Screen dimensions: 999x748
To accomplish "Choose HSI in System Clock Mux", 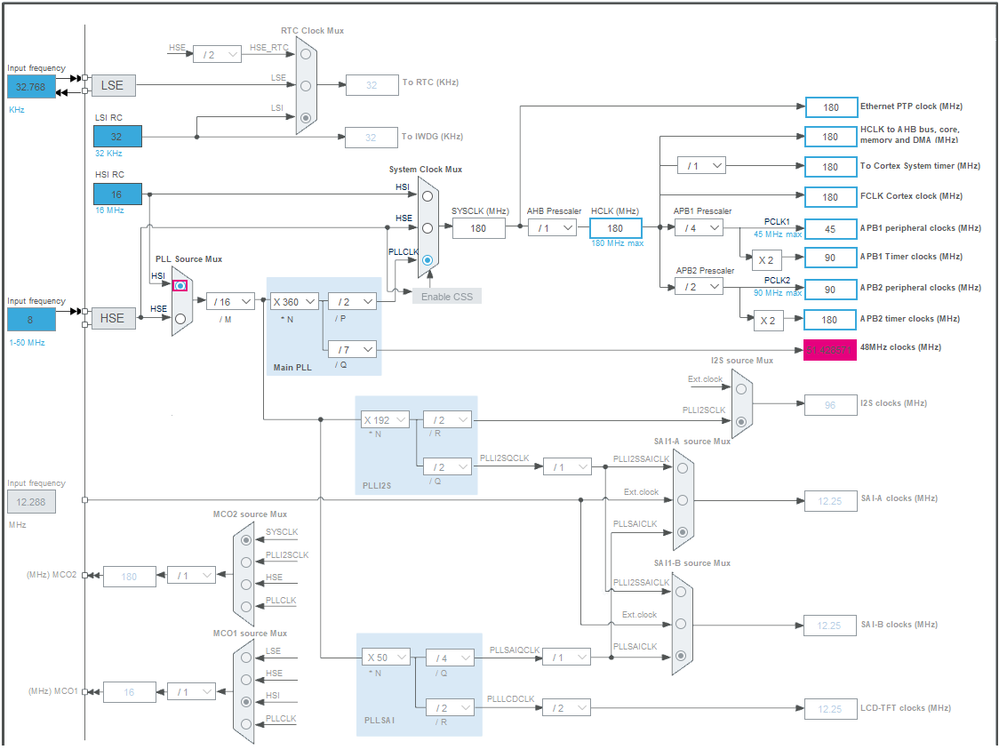I will tap(428, 196).
